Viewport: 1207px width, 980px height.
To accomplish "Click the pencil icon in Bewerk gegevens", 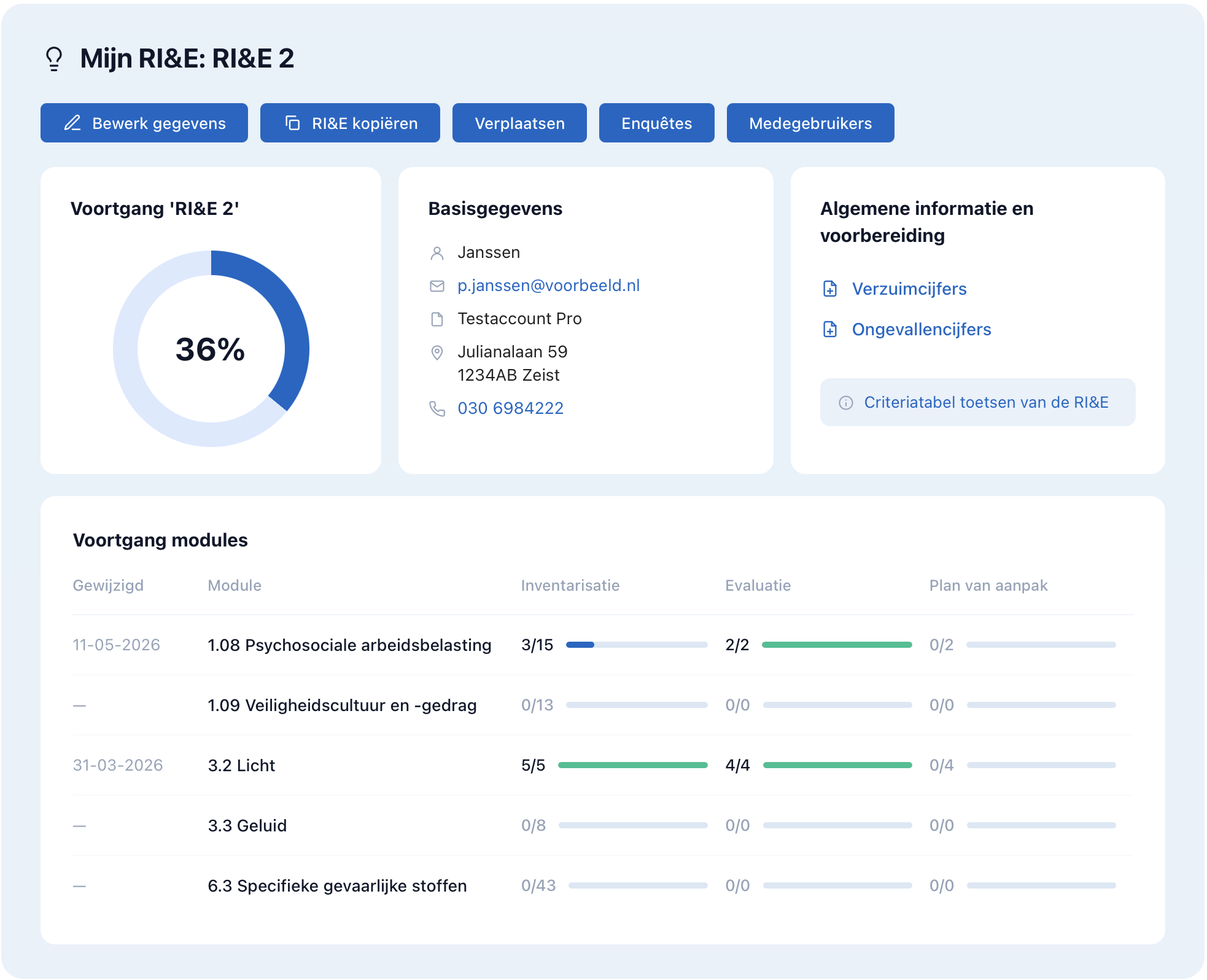I will (72, 123).
